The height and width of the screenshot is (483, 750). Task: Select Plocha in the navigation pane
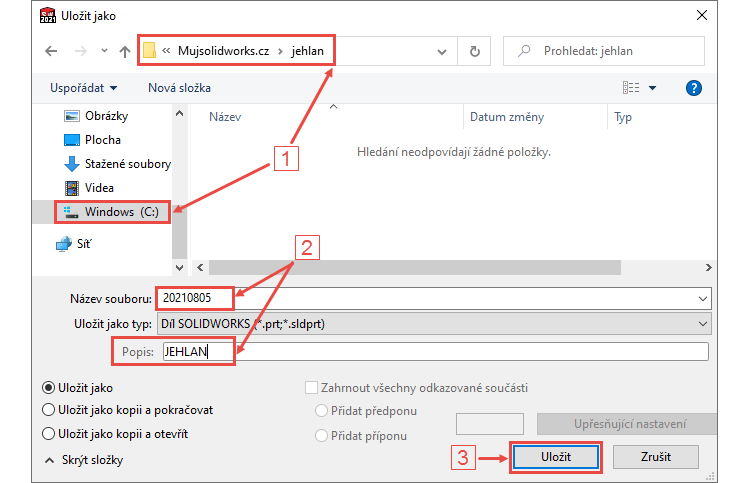click(102, 140)
